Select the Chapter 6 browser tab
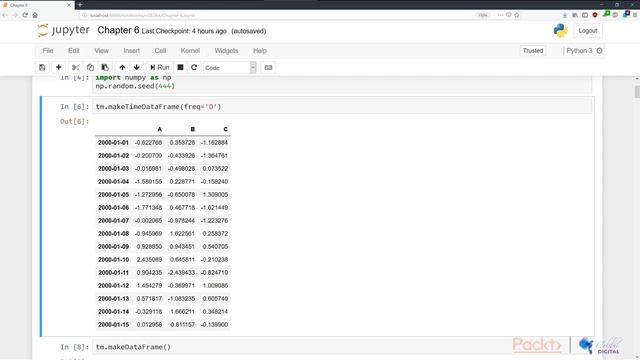 coord(37,5)
